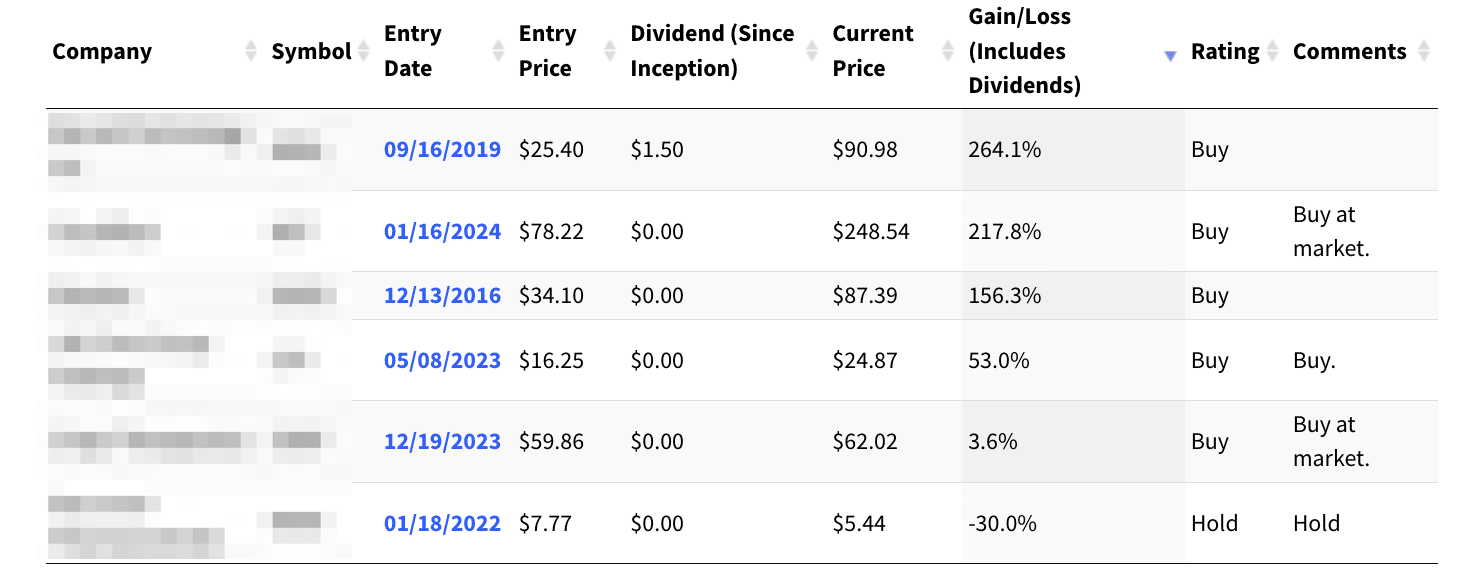The width and height of the screenshot is (1475, 580).
Task: Click the Current Price sort arrows
Action: click(x=949, y=51)
